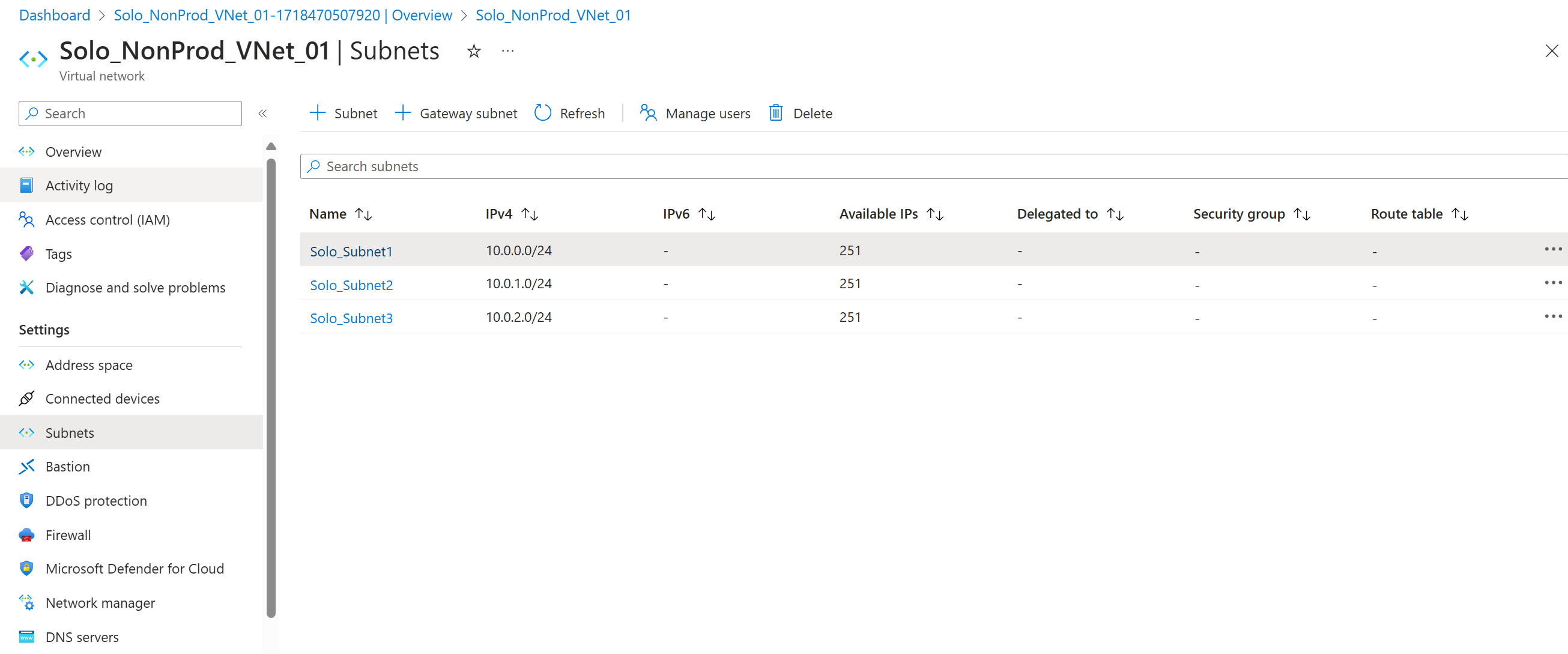Open context menu for Solo_Subnet2 row
1568x654 pixels.
(x=1553, y=282)
